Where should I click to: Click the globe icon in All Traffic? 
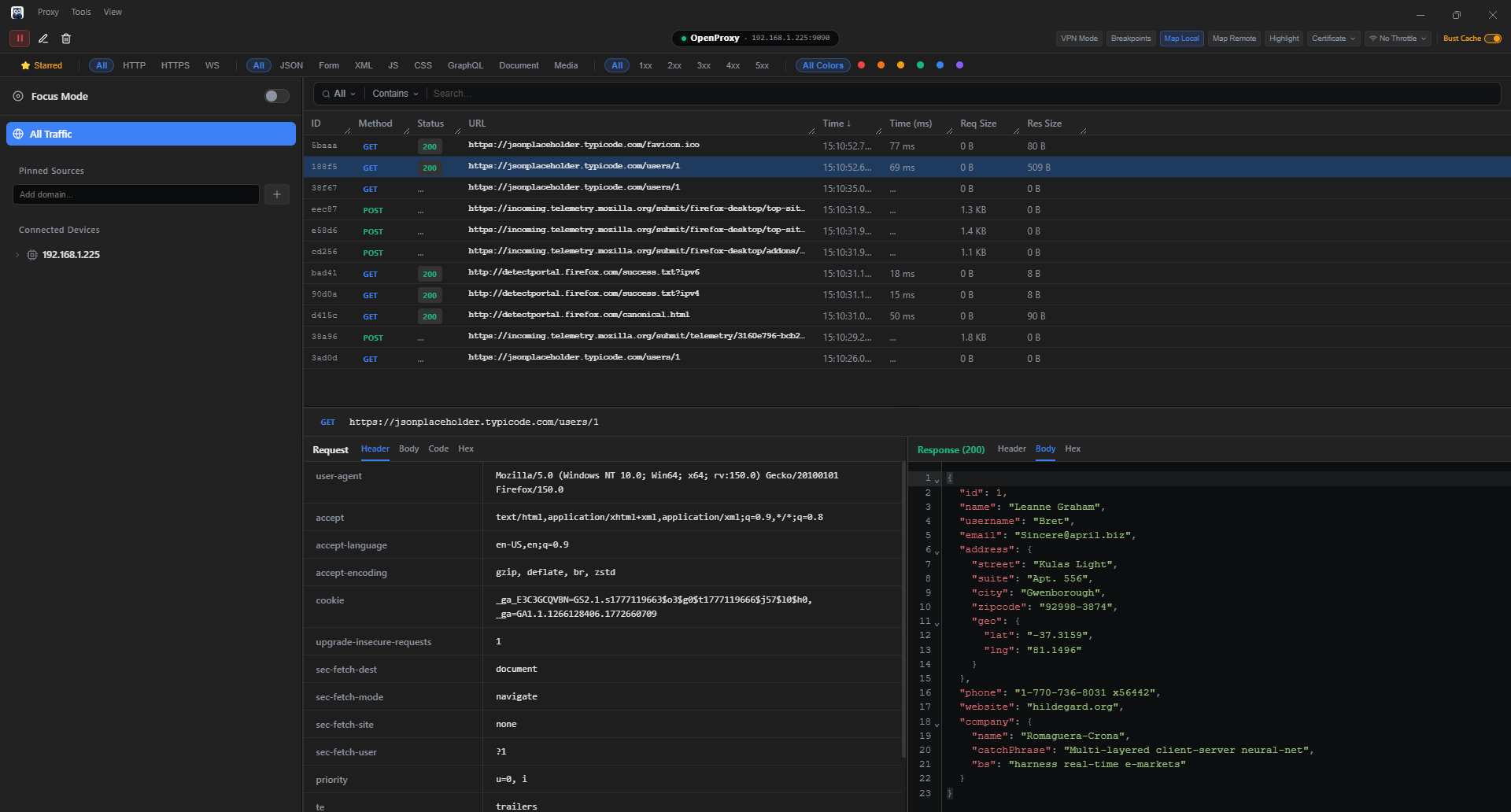[x=18, y=134]
